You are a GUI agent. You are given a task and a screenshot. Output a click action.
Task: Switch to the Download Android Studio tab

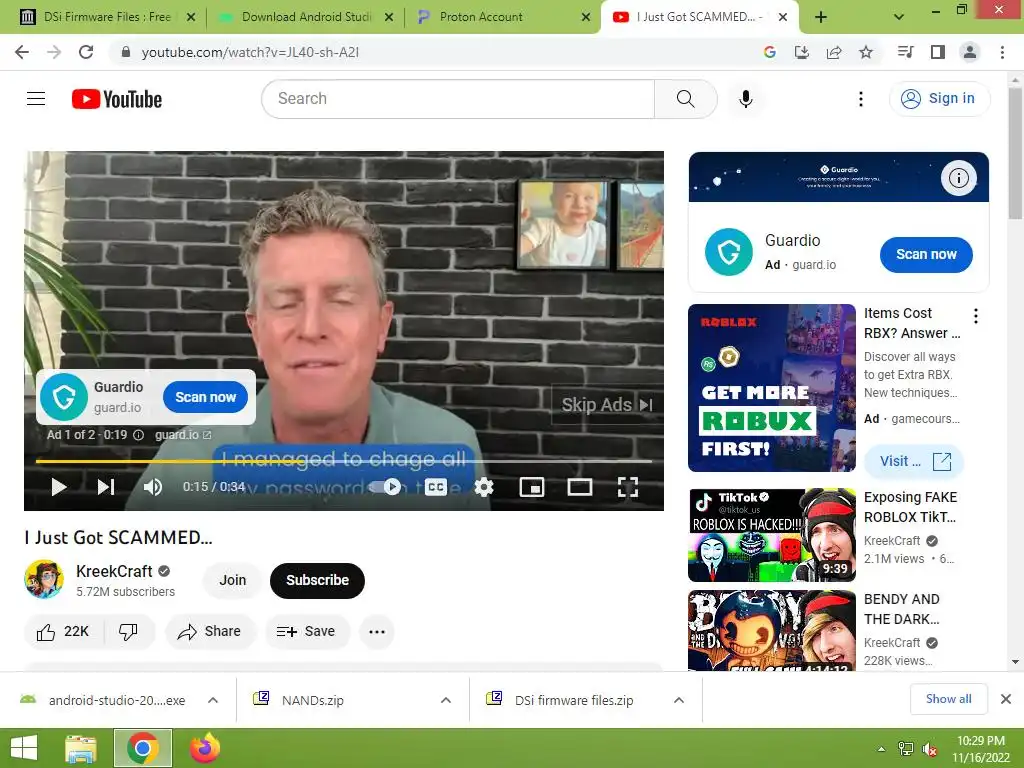click(x=304, y=17)
